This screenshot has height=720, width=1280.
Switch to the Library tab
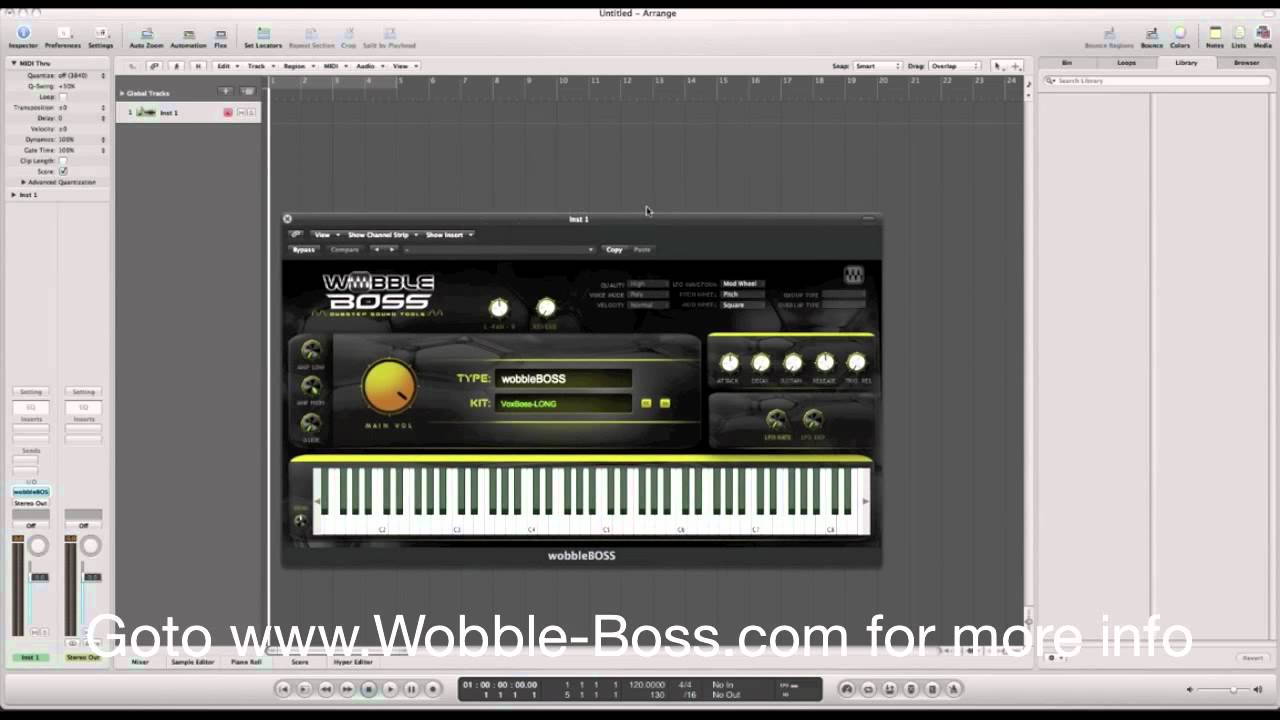click(1186, 62)
